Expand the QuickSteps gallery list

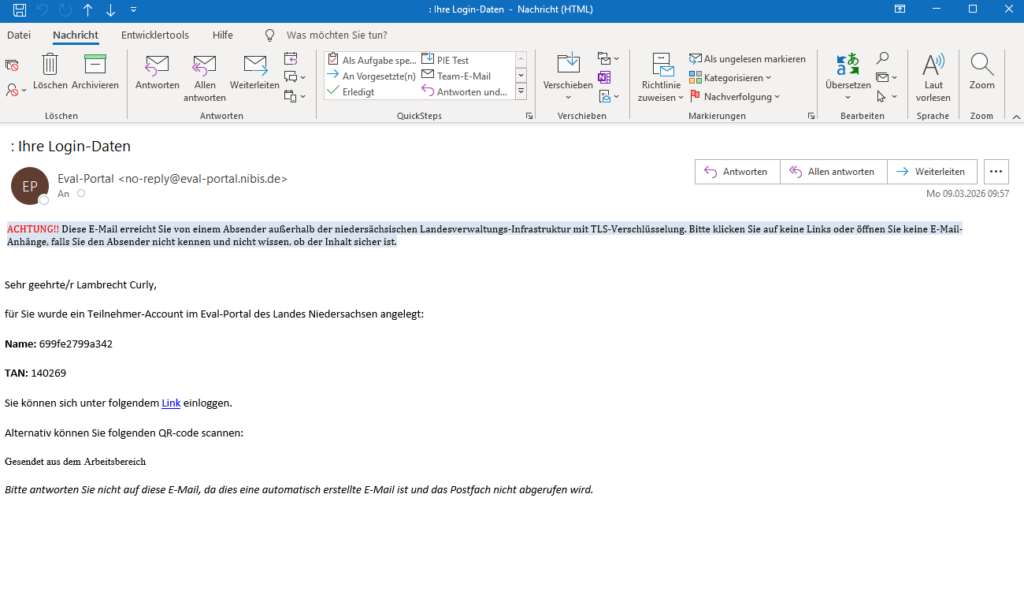(x=521, y=91)
